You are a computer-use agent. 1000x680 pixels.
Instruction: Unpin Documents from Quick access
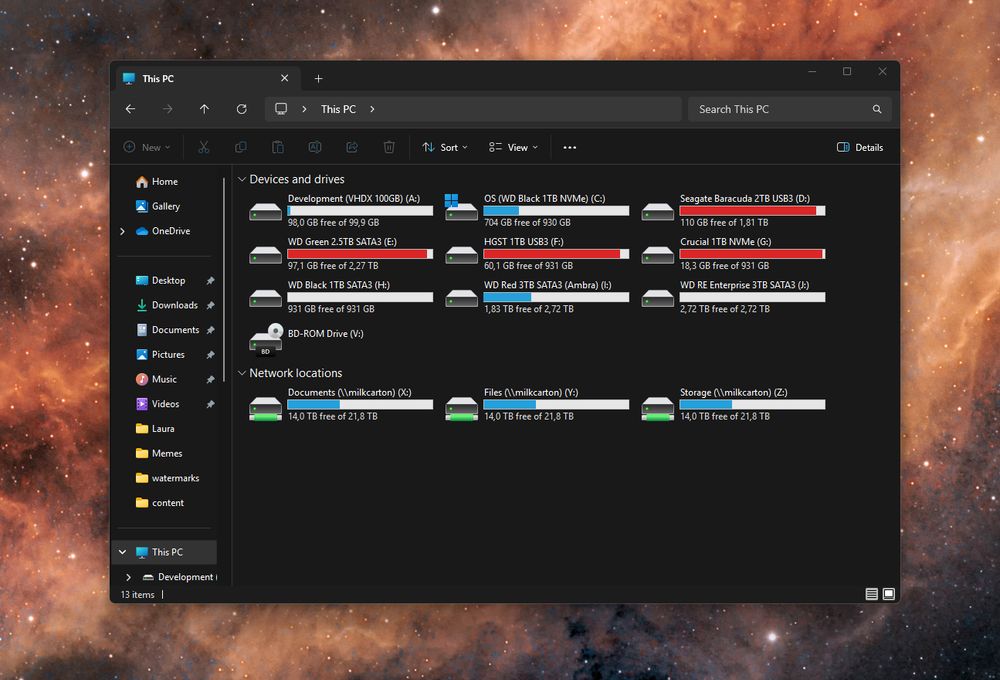(x=210, y=330)
